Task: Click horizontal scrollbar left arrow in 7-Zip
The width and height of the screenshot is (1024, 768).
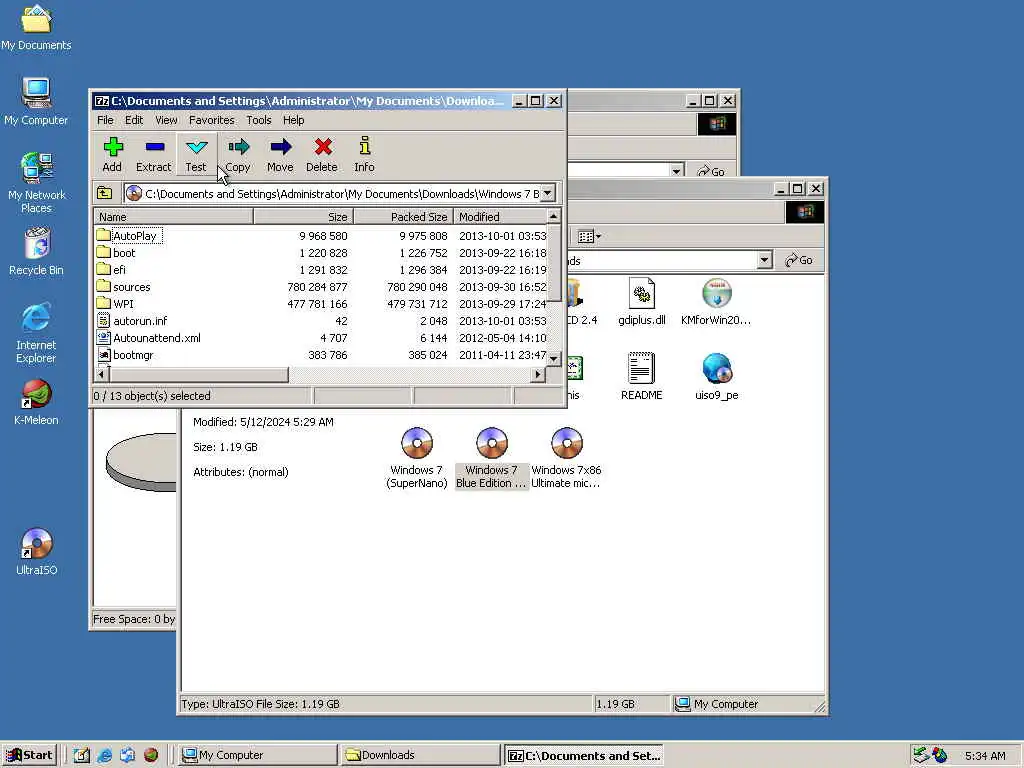Action: coord(101,374)
